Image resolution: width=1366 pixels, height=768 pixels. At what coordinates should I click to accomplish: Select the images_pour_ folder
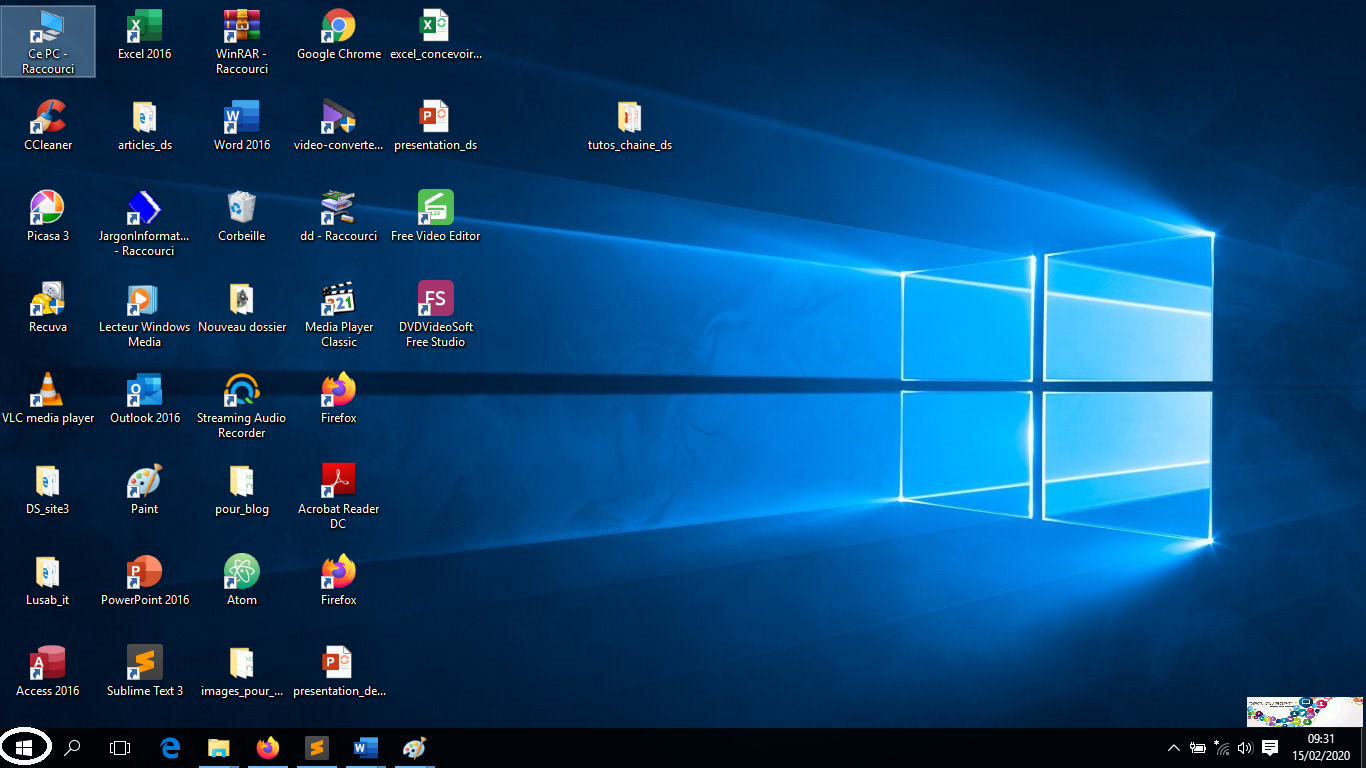(x=242, y=672)
